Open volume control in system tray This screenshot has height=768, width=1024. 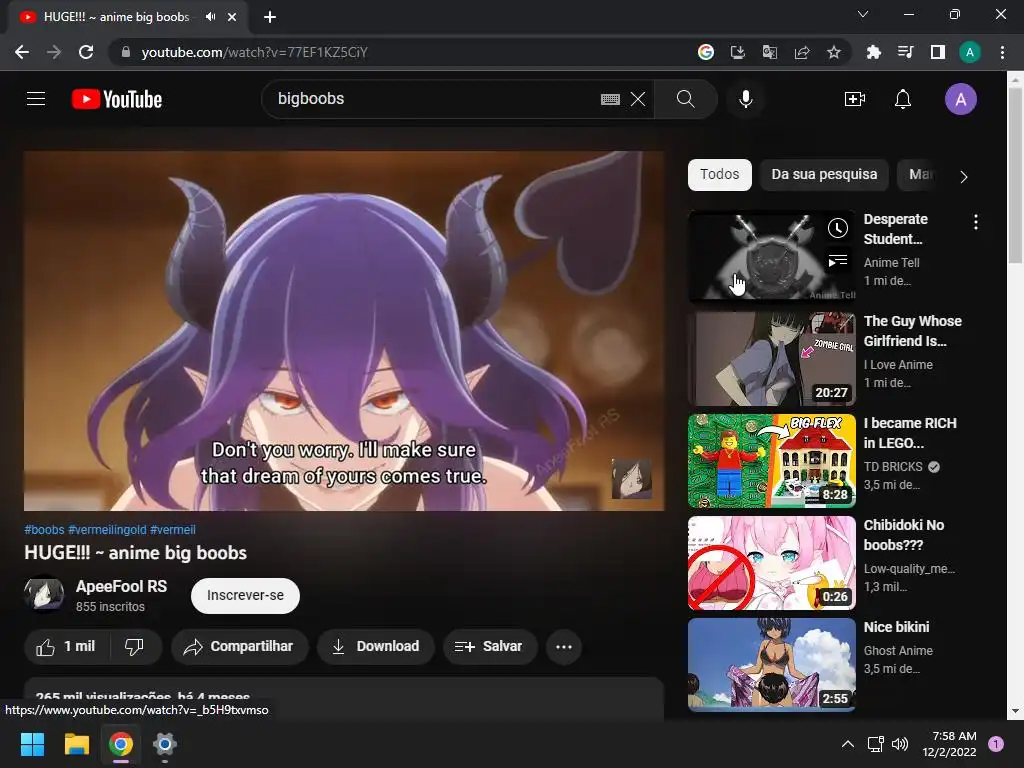[900, 744]
